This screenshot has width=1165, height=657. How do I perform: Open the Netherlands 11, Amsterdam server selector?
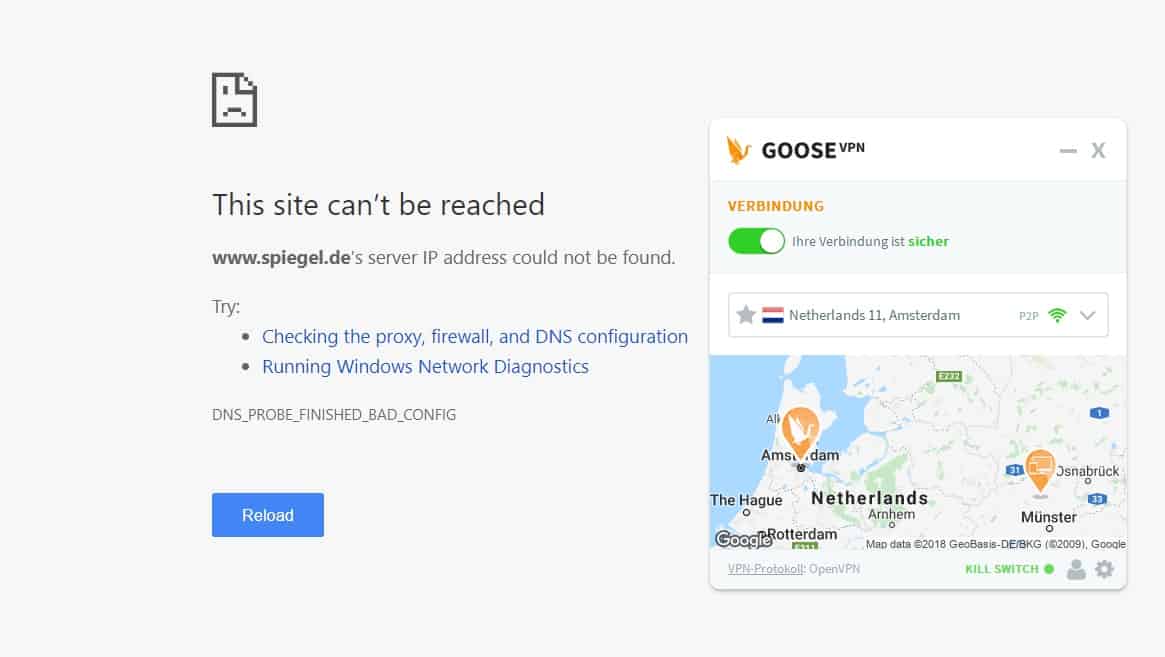(918, 315)
